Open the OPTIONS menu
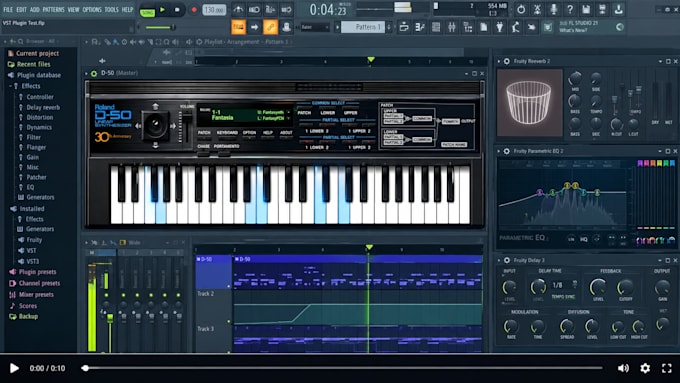The image size is (680, 383). 92,10
